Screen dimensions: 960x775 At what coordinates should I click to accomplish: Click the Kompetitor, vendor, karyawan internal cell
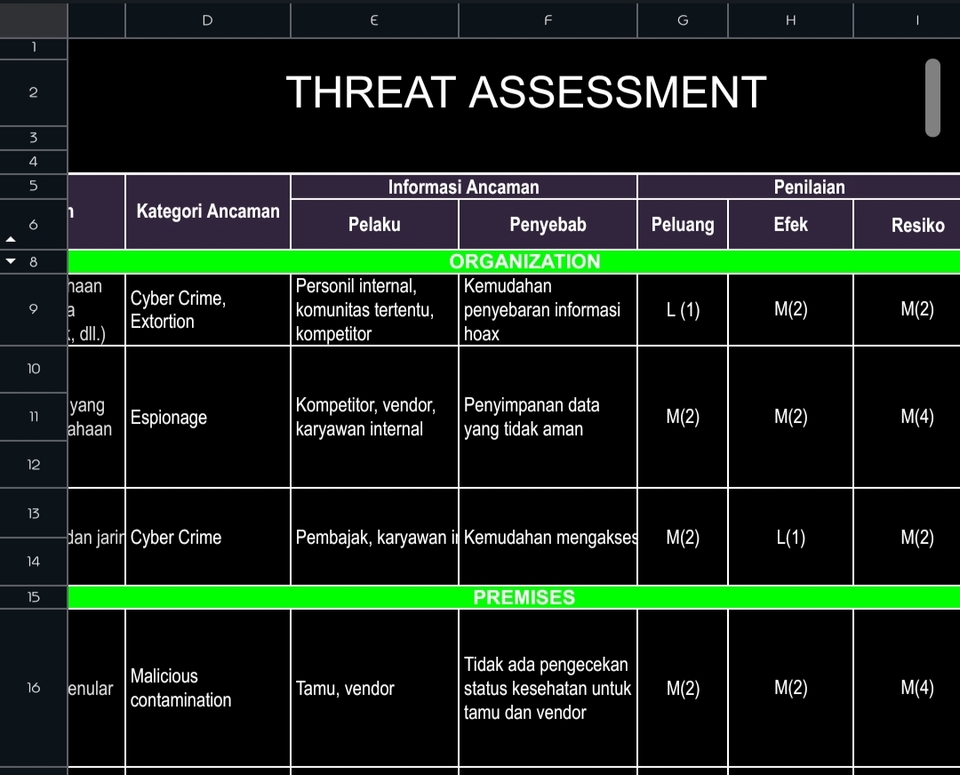(374, 417)
